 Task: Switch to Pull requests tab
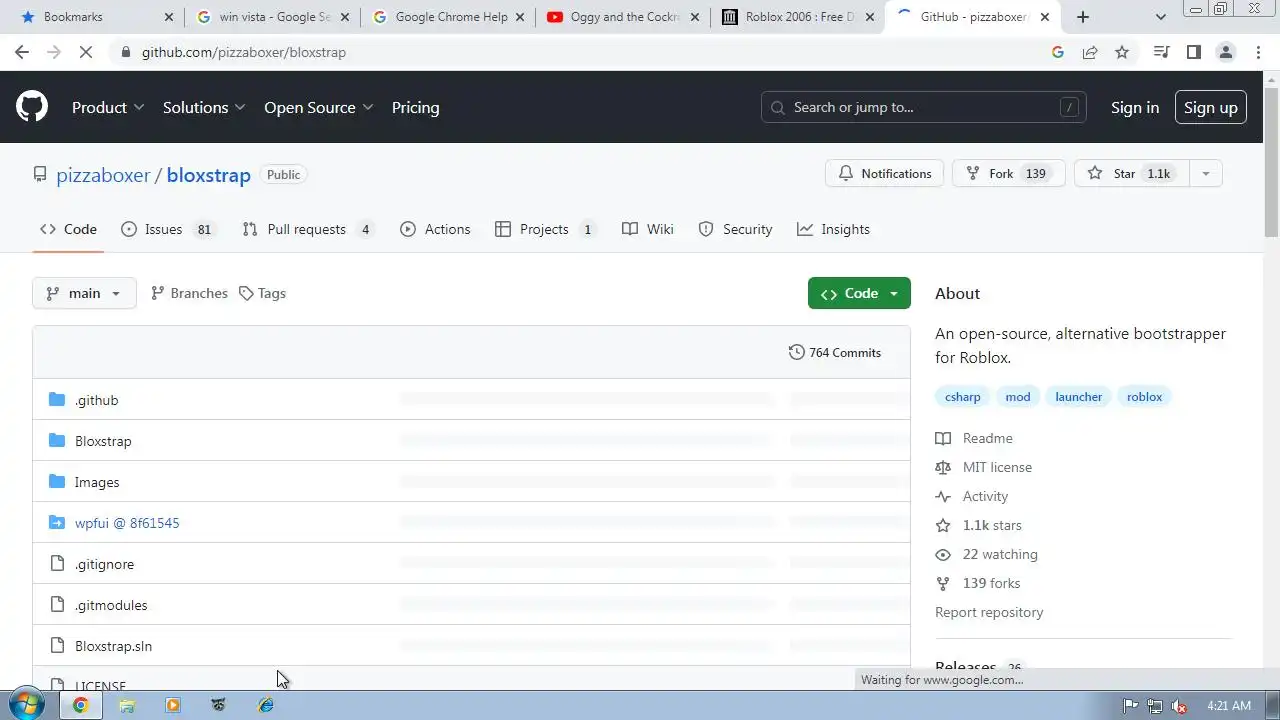coord(309,229)
